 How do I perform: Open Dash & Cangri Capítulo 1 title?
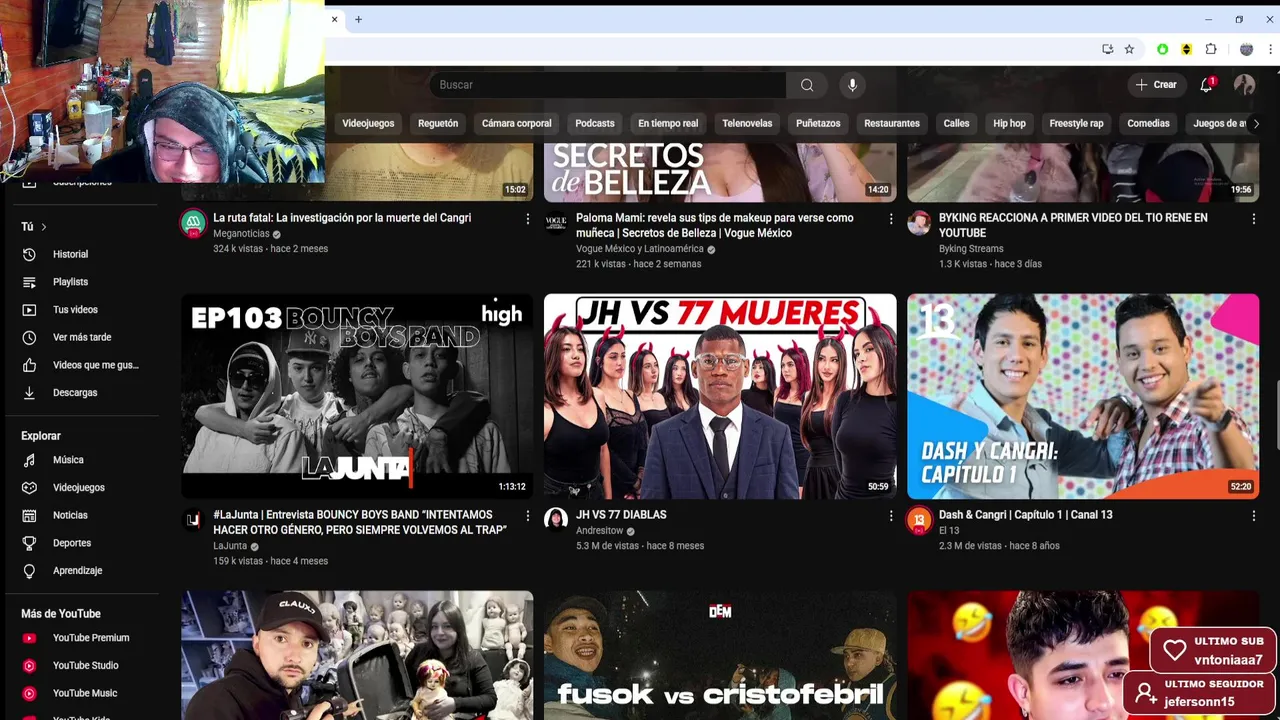click(x=1025, y=515)
